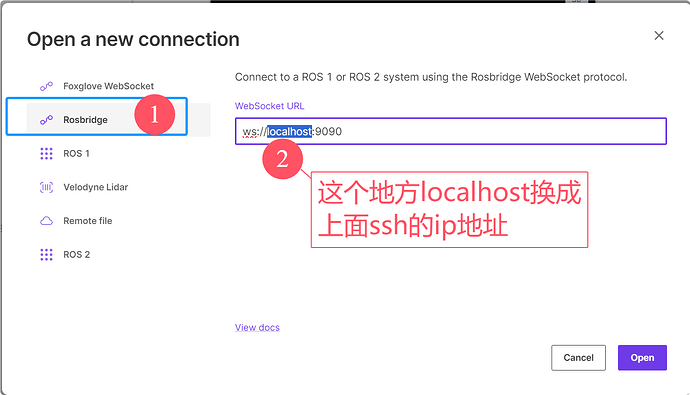
Task: Close the new connection dialog
Action: 659,36
